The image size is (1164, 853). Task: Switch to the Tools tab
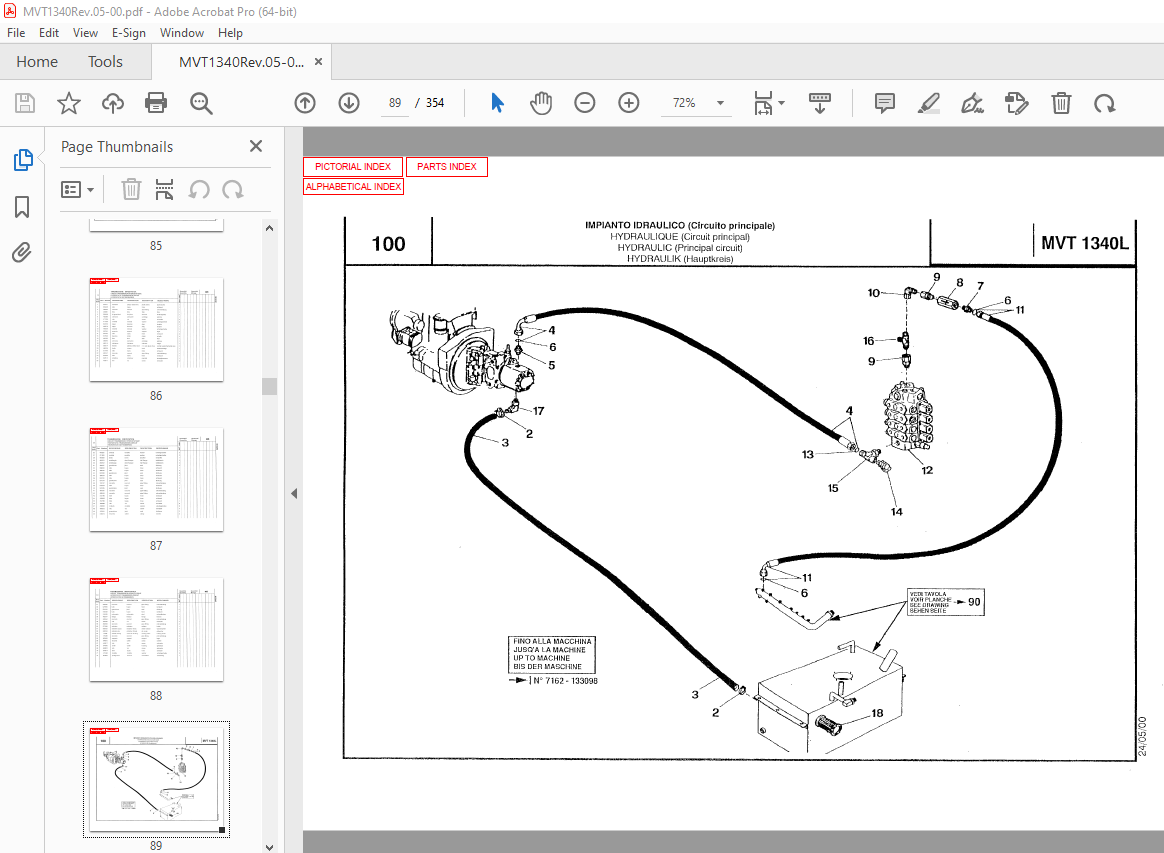(x=105, y=62)
